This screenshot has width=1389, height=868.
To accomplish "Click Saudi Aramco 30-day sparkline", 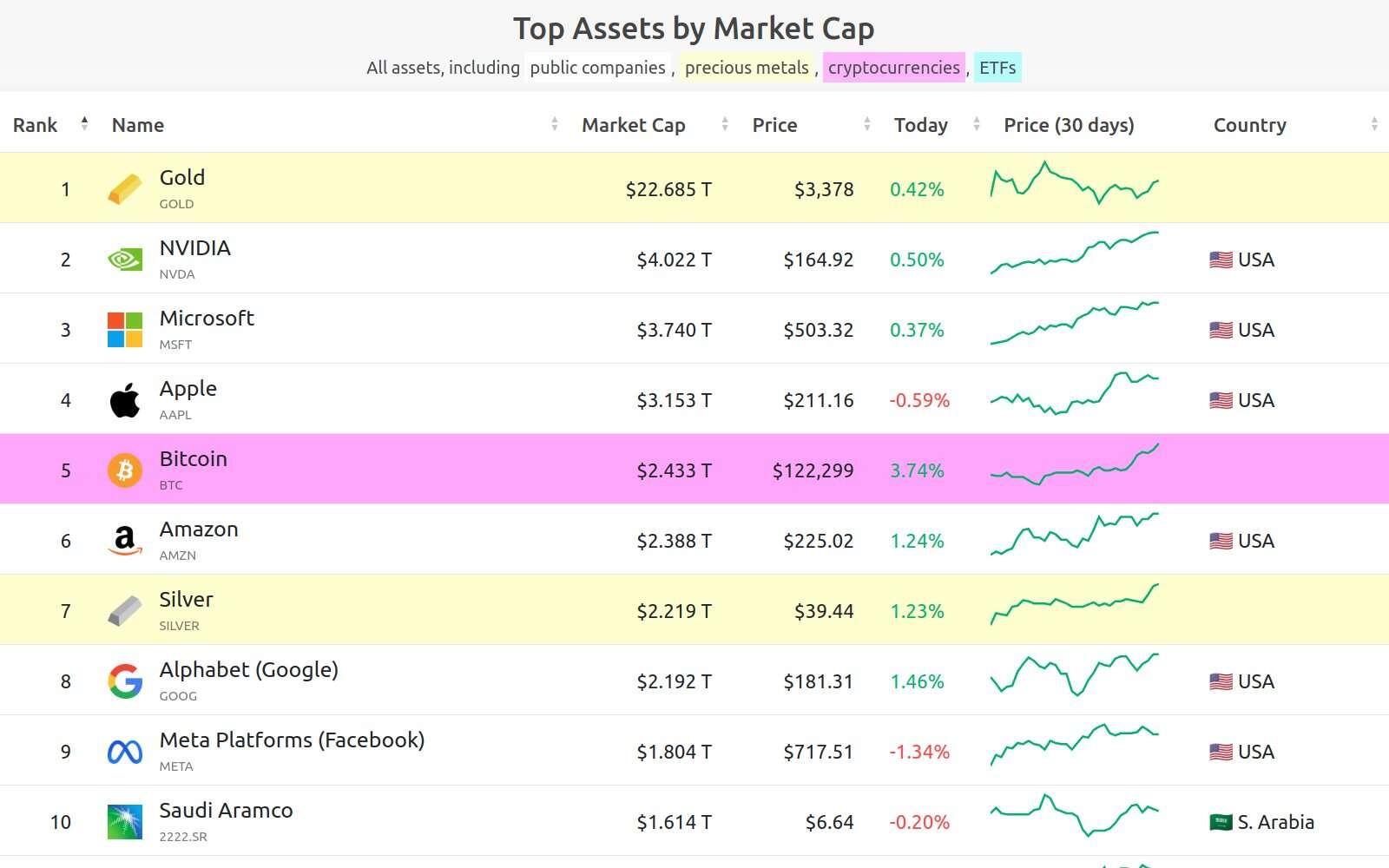I will (1075, 815).
